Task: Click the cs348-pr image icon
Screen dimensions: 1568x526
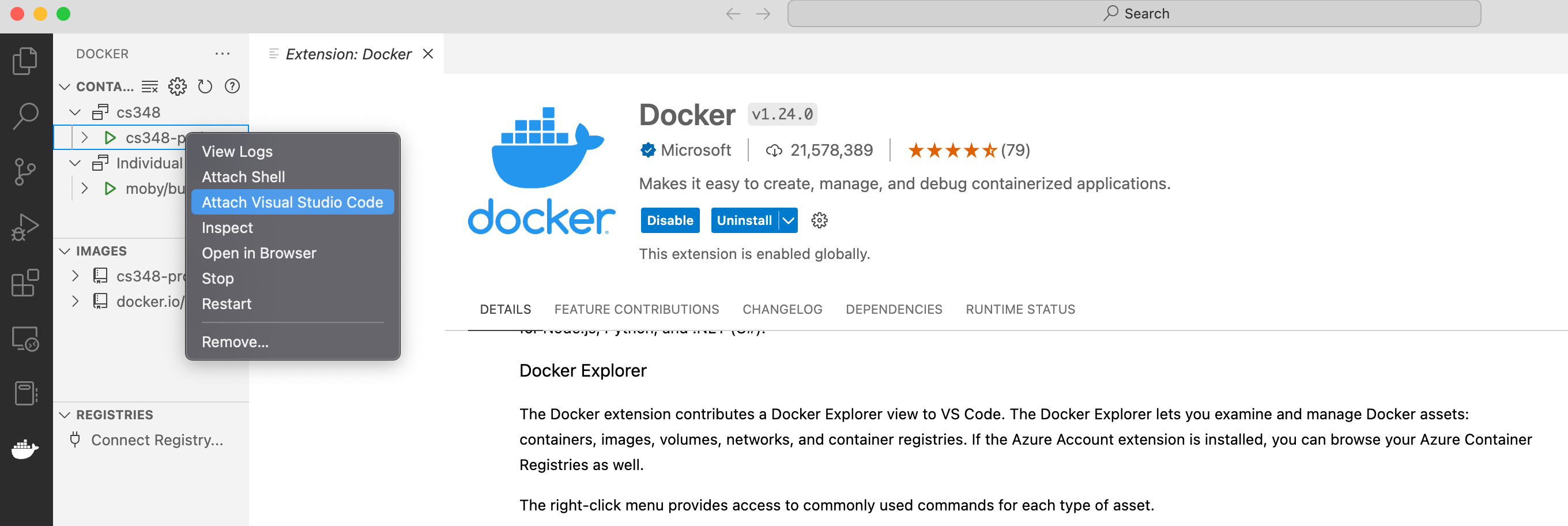Action: [100, 276]
